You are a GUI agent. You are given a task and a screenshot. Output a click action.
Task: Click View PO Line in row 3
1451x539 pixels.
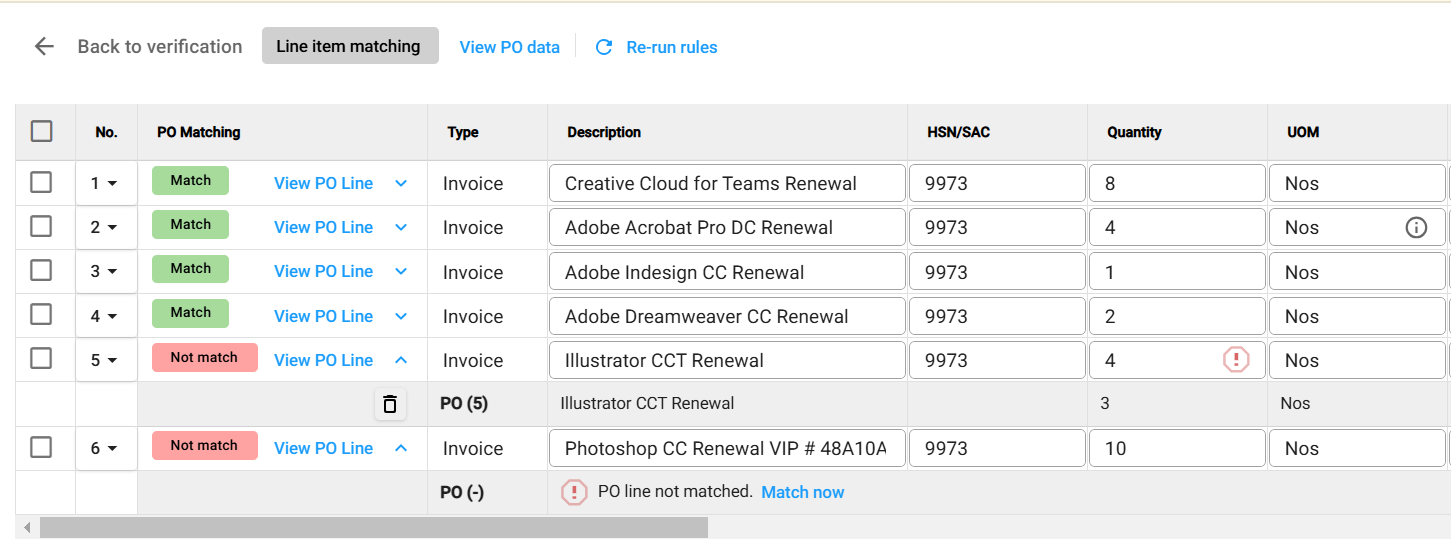coord(323,271)
